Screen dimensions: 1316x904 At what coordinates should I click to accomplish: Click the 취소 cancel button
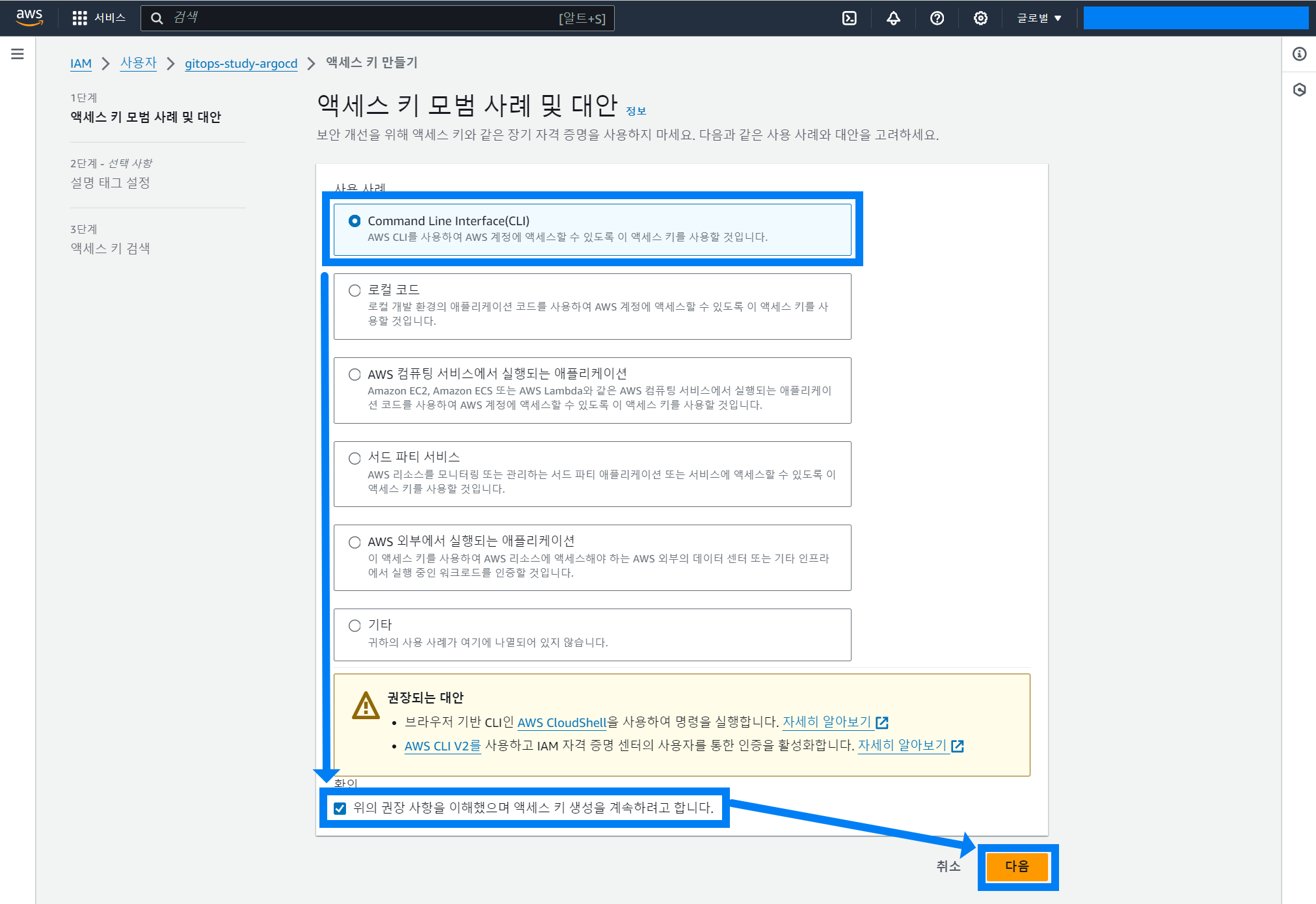click(948, 866)
